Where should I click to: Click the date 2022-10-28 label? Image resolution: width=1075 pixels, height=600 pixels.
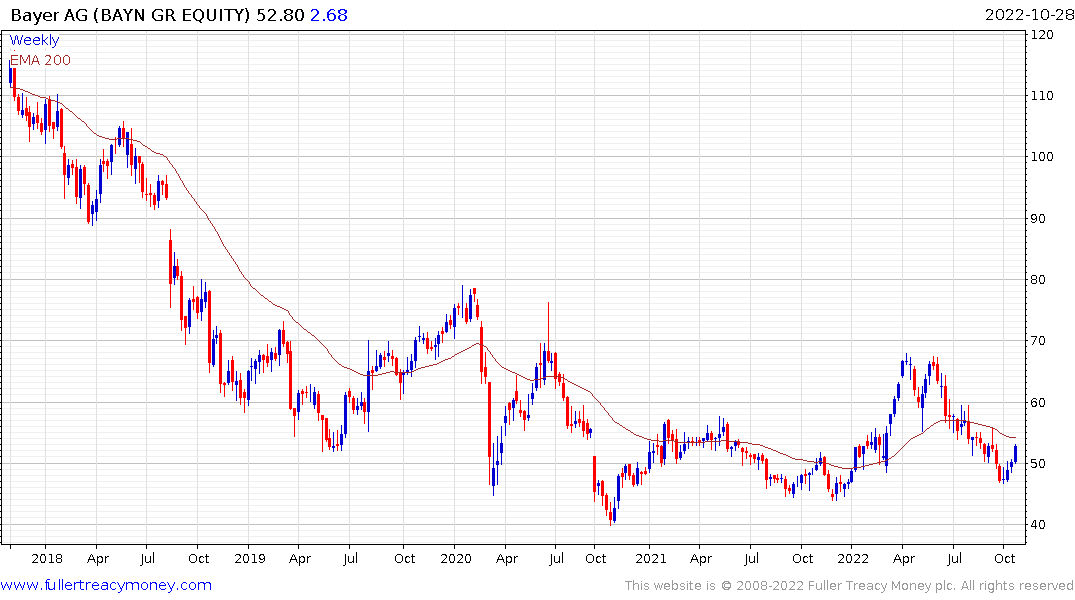(x=1029, y=15)
